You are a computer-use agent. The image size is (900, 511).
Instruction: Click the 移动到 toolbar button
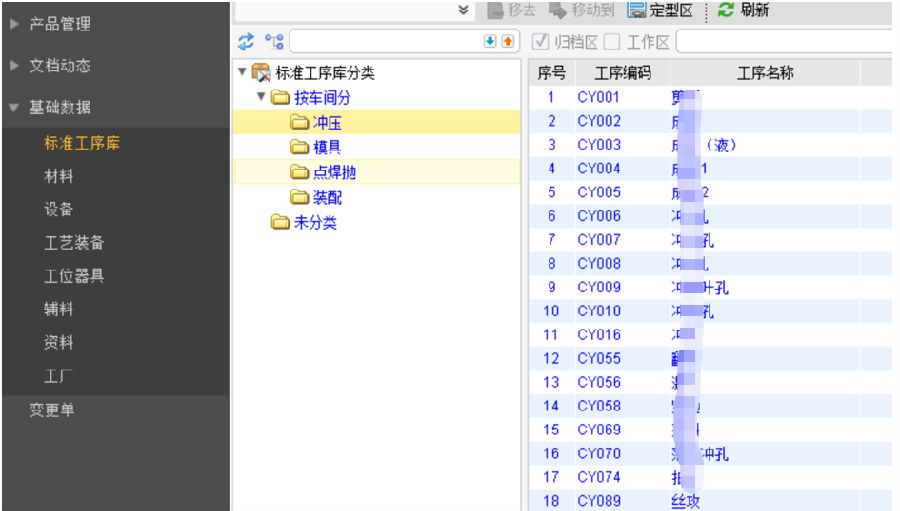tap(581, 10)
